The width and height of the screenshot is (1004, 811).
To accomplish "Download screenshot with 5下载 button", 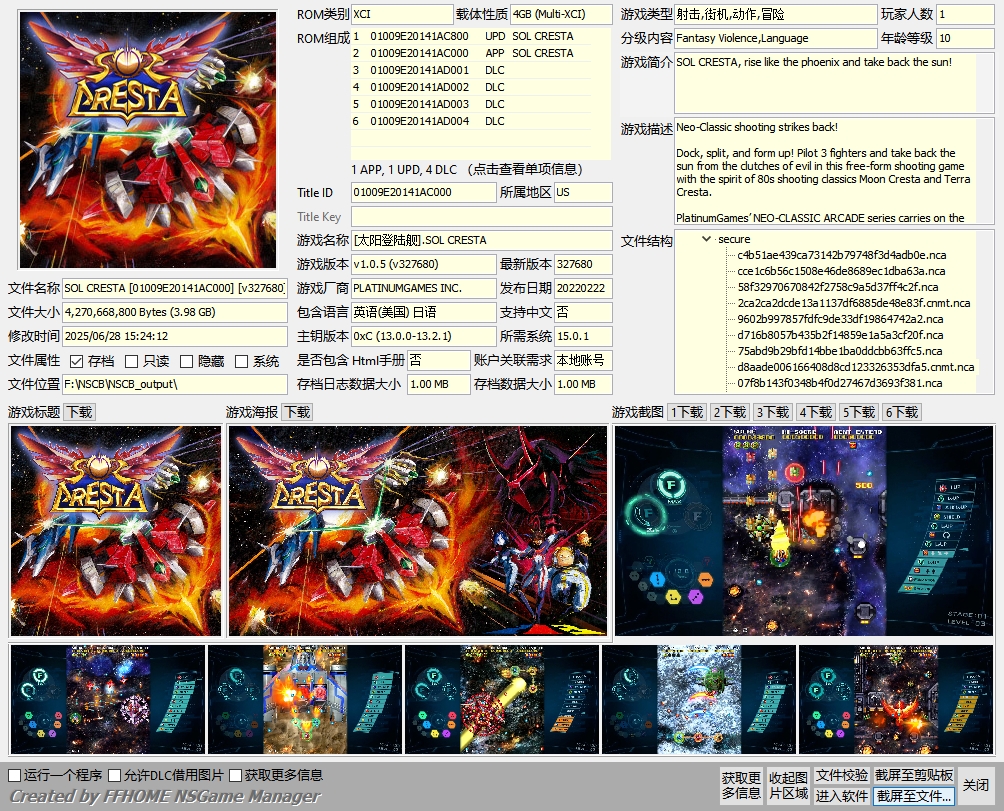I will (859, 412).
